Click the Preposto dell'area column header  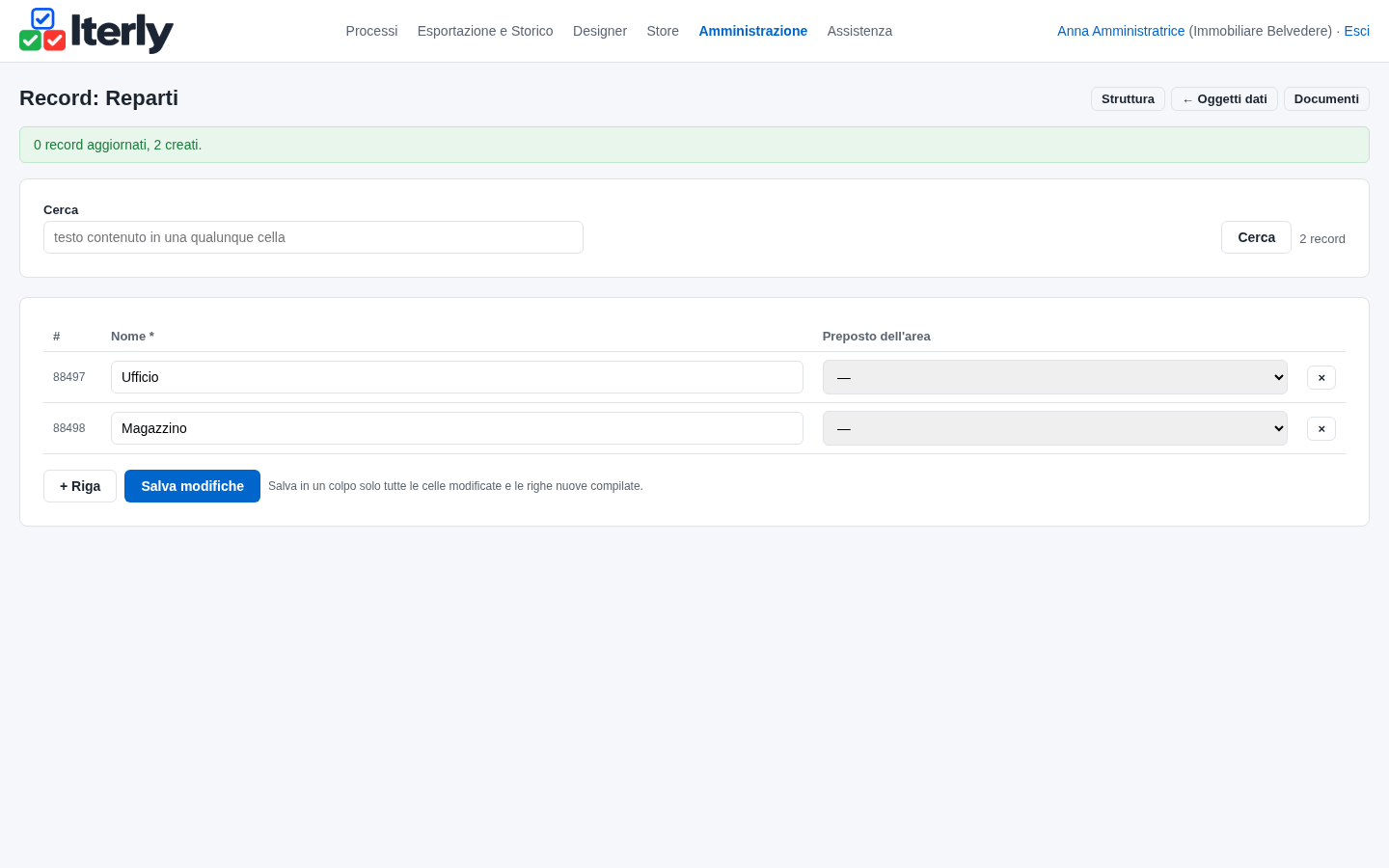point(876,337)
